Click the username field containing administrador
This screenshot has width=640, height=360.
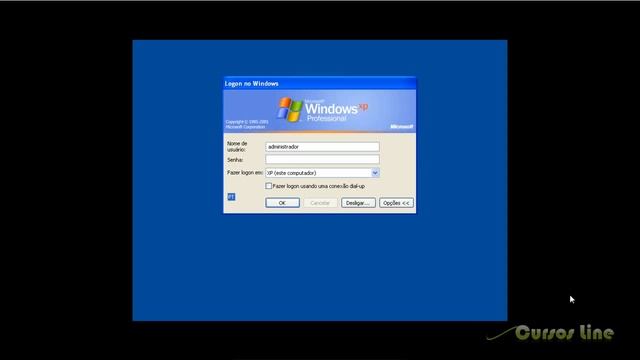tap(322, 147)
